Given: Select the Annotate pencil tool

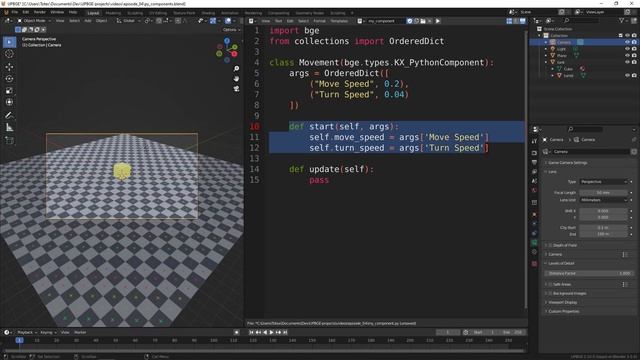Looking at the screenshot, I should [9, 116].
